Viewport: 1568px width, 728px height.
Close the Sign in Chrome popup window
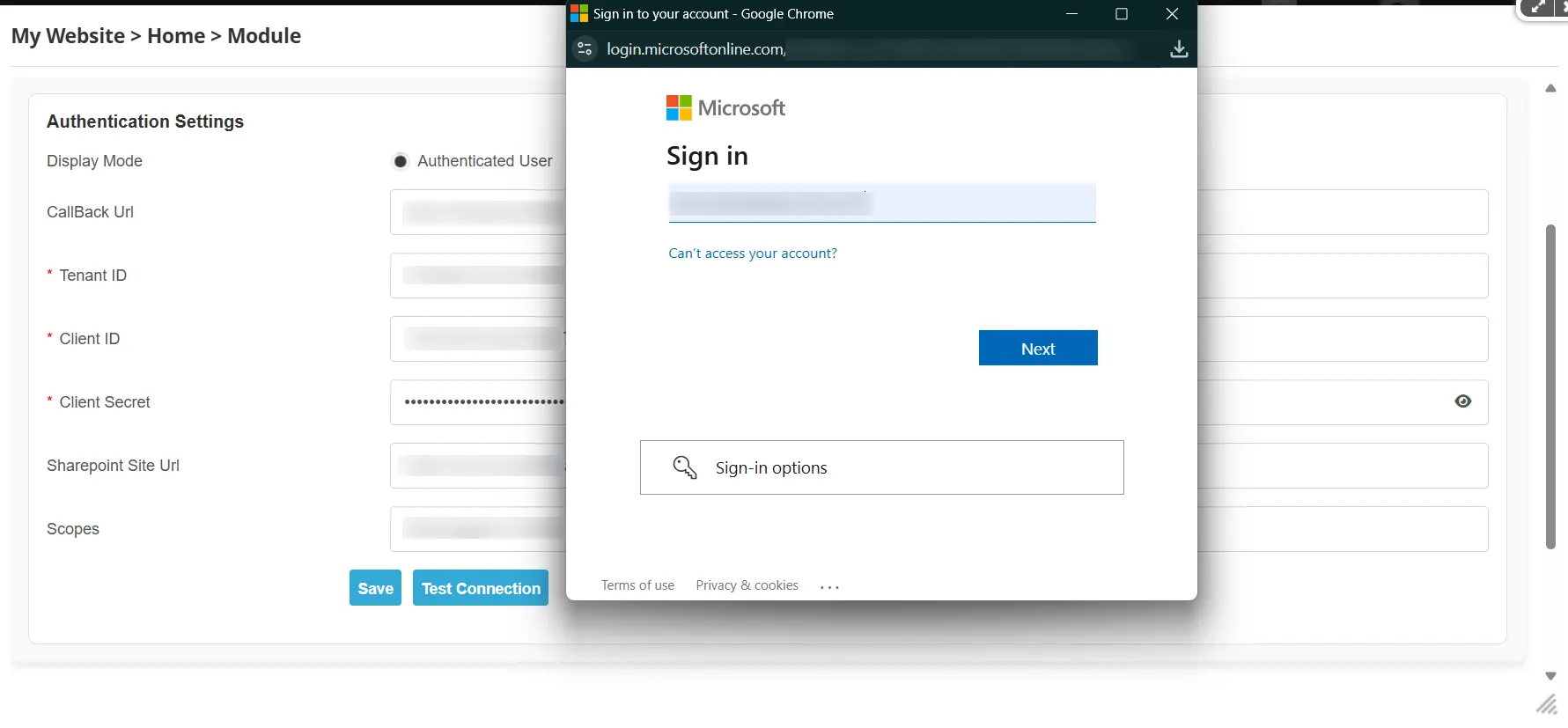[1172, 13]
